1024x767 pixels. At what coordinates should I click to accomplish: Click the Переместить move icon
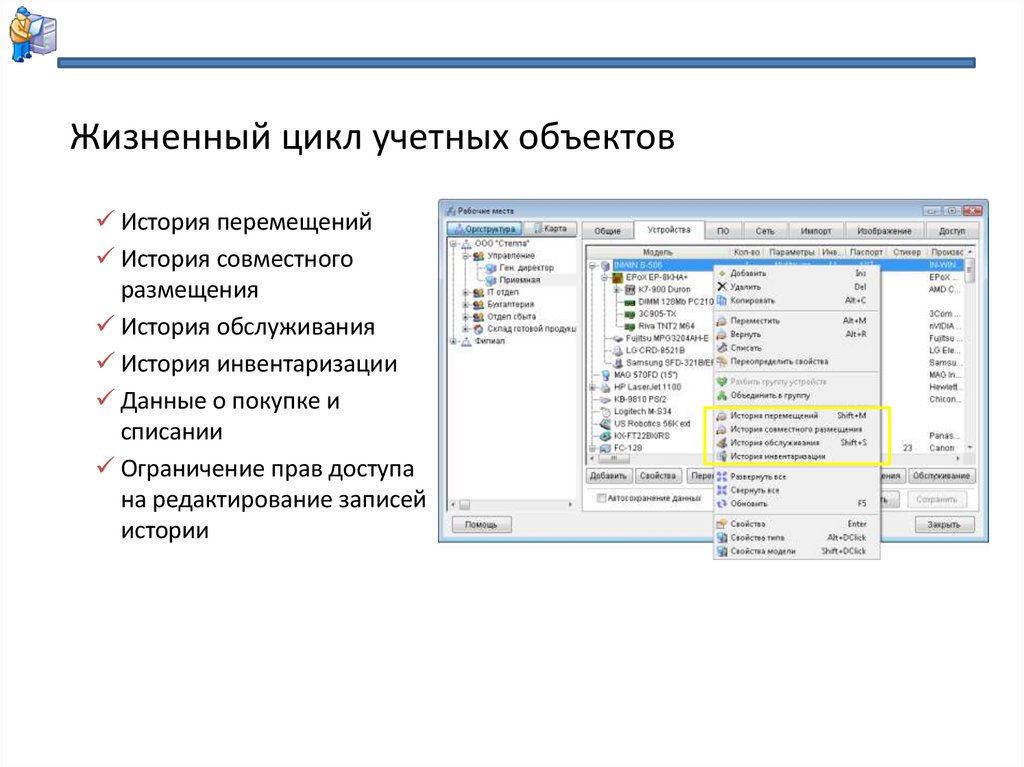pyautogui.click(x=722, y=322)
